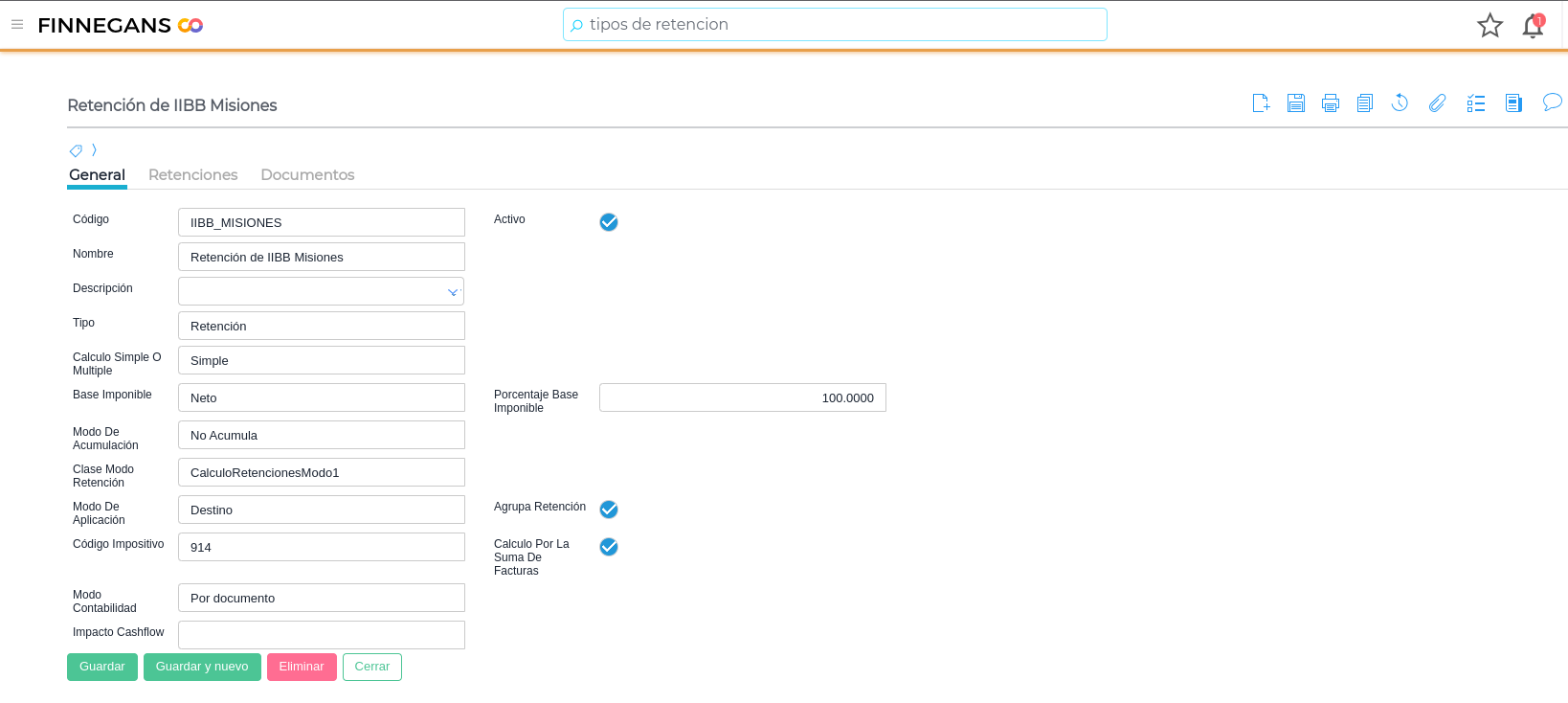Click the new document icon
Image resolution: width=1568 pixels, height=703 pixels.
[x=1261, y=103]
